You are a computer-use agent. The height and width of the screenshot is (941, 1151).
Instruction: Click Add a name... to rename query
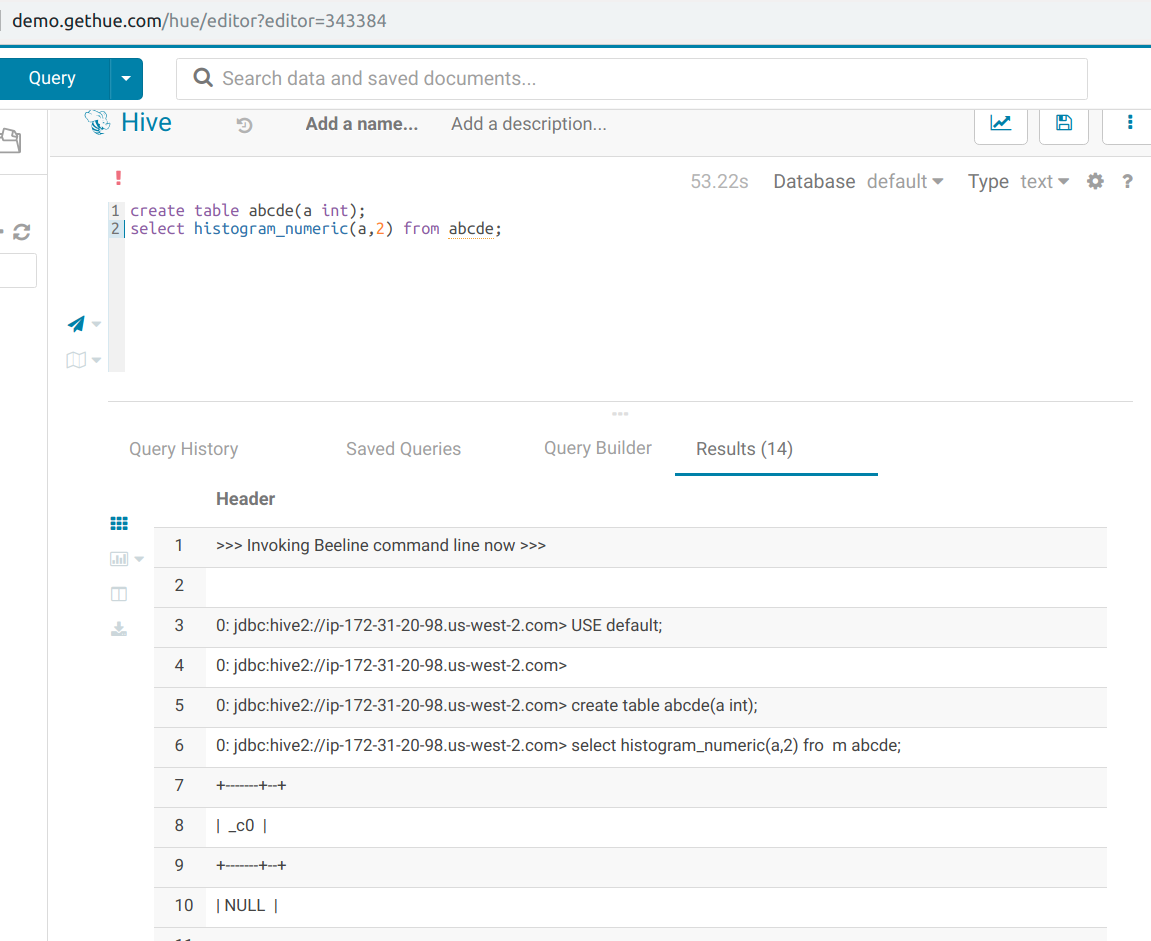coord(362,124)
